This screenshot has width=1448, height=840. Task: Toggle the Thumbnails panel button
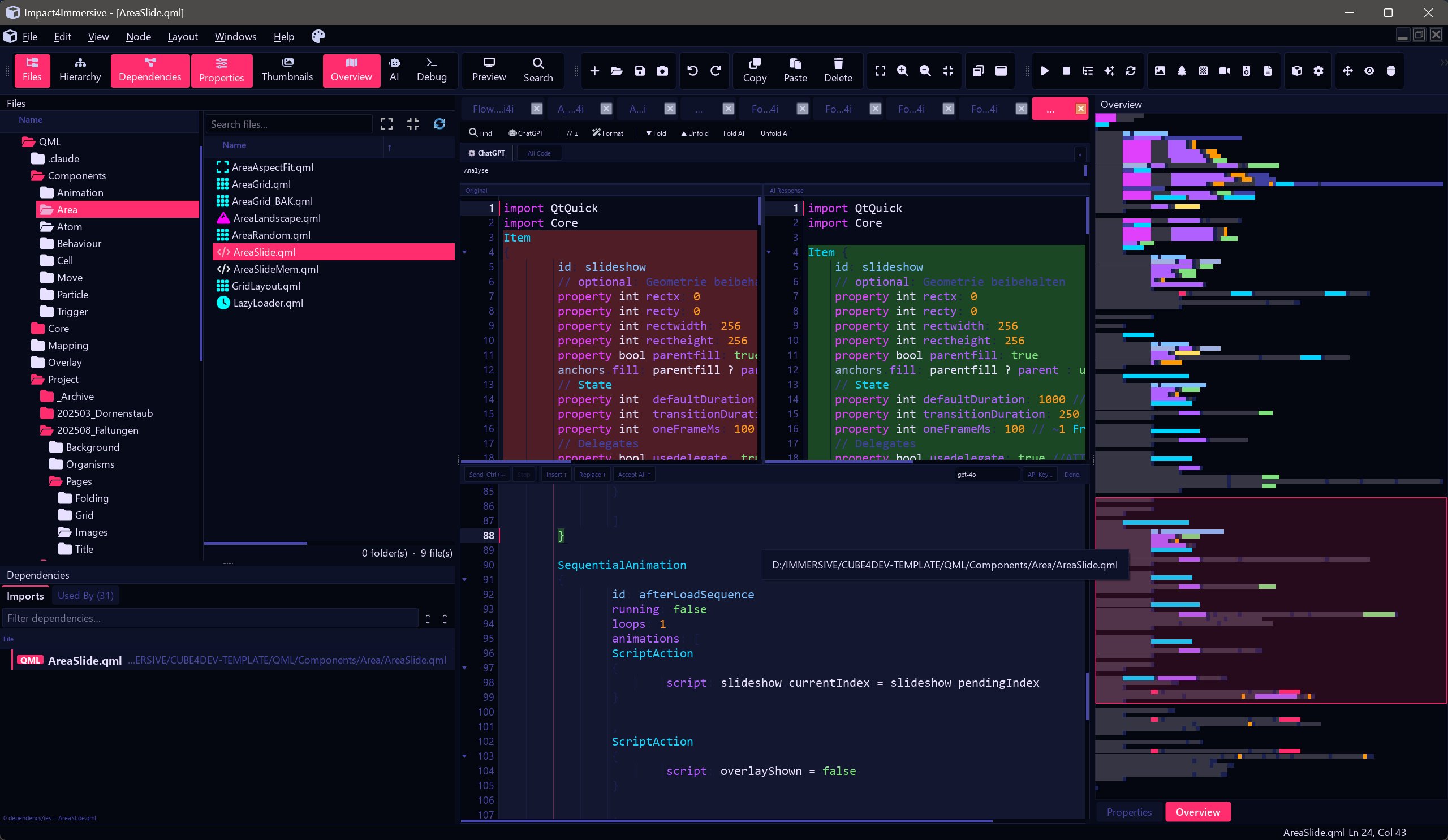coord(287,71)
